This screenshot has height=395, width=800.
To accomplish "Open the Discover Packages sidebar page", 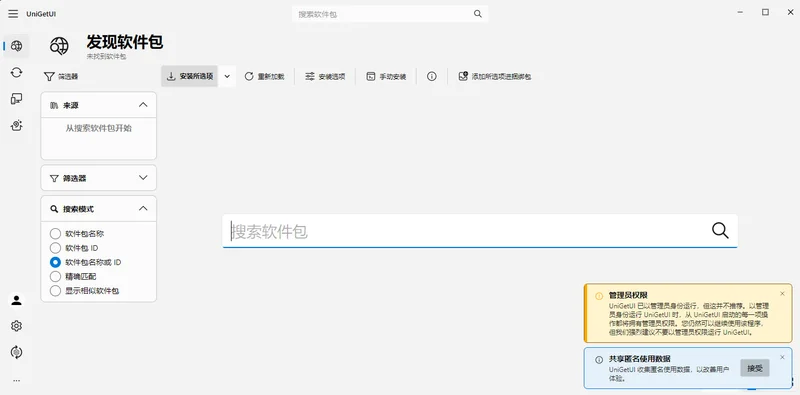I will (x=16, y=46).
